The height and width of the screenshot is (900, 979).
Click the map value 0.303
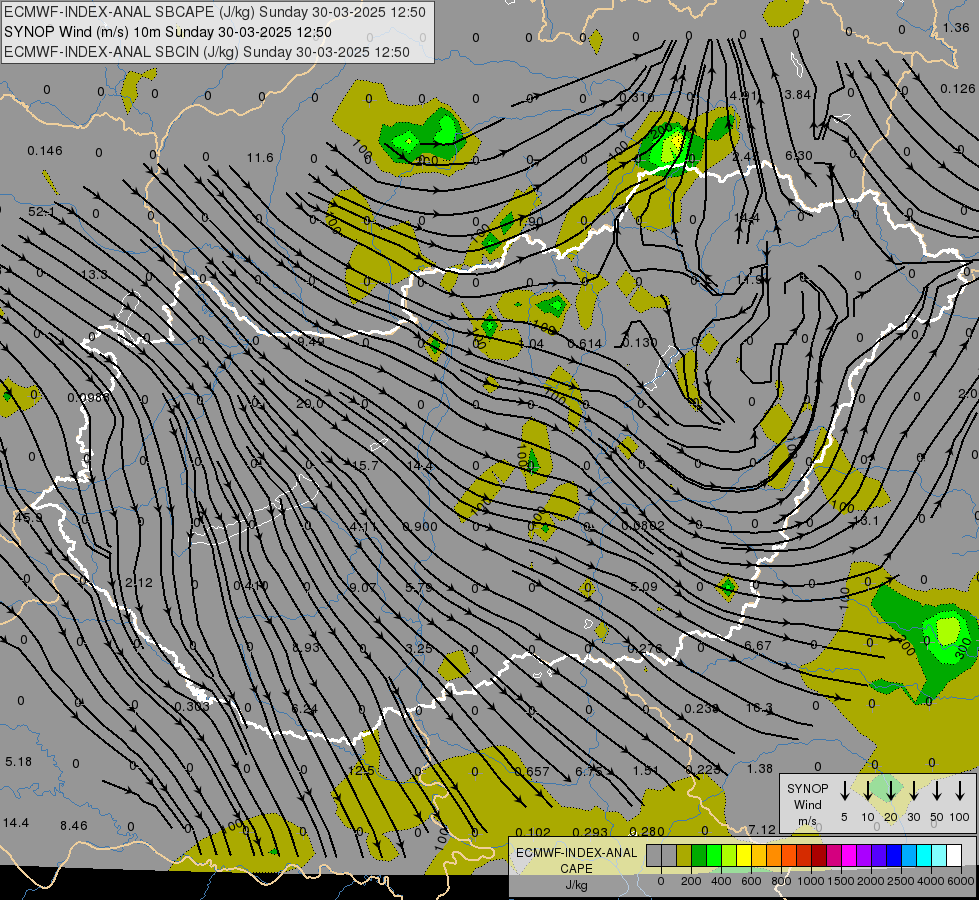[192, 706]
